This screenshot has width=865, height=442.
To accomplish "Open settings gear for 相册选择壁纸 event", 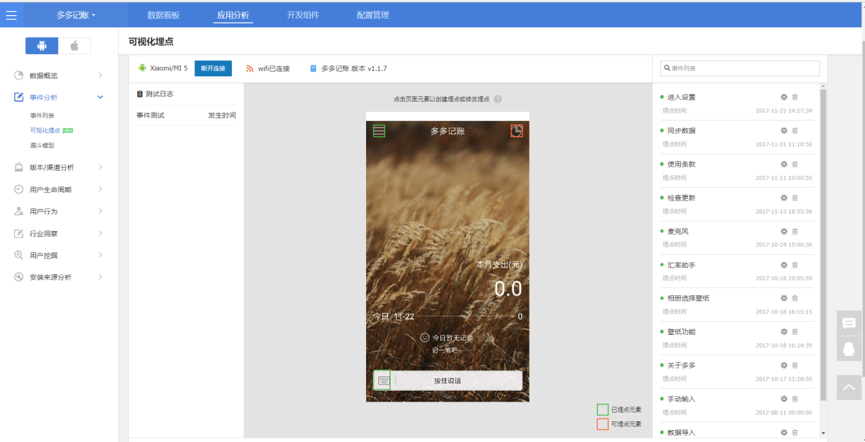I will (784, 298).
